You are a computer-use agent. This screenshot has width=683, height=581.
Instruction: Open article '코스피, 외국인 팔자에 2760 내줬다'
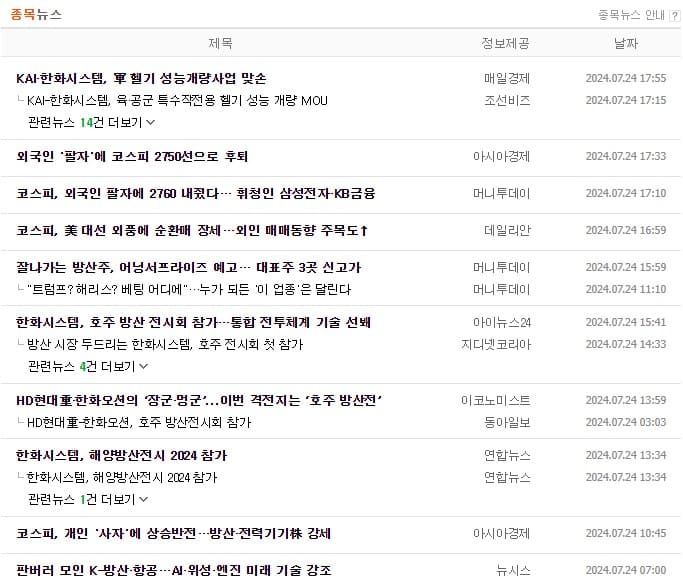(196, 193)
